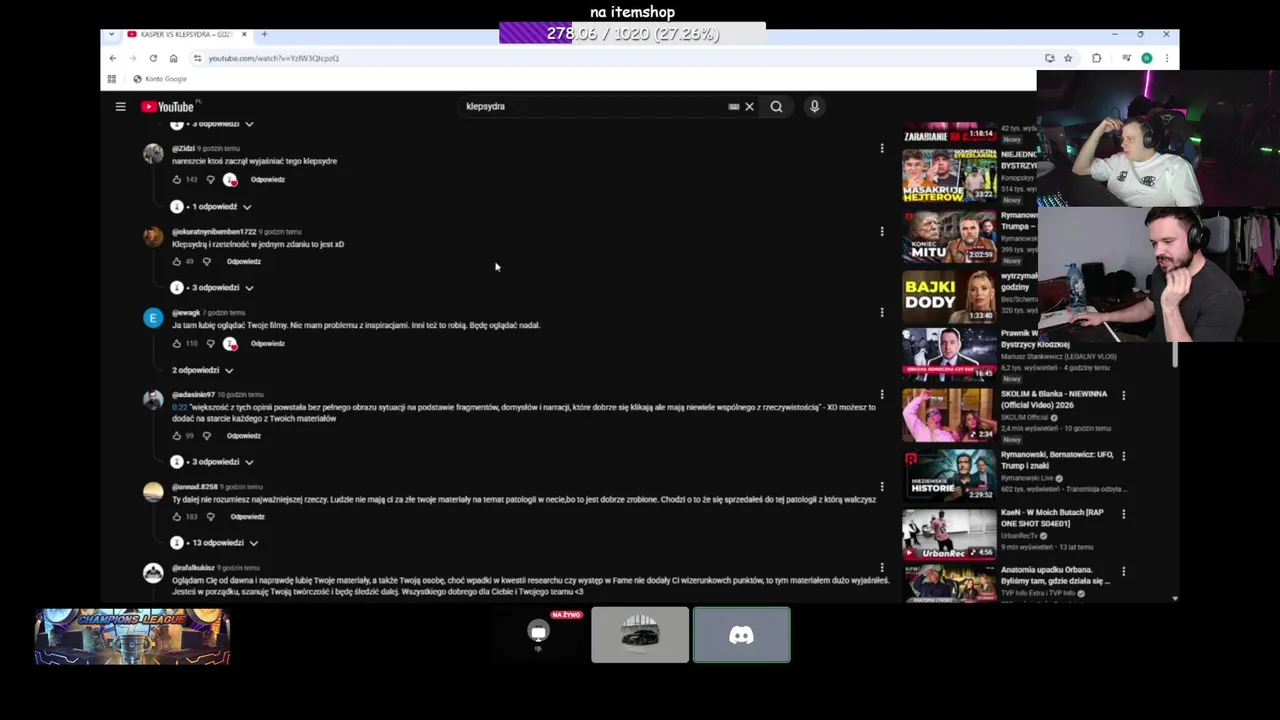Click Odpowiedz under the @ewagk comment

(x=267, y=344)
